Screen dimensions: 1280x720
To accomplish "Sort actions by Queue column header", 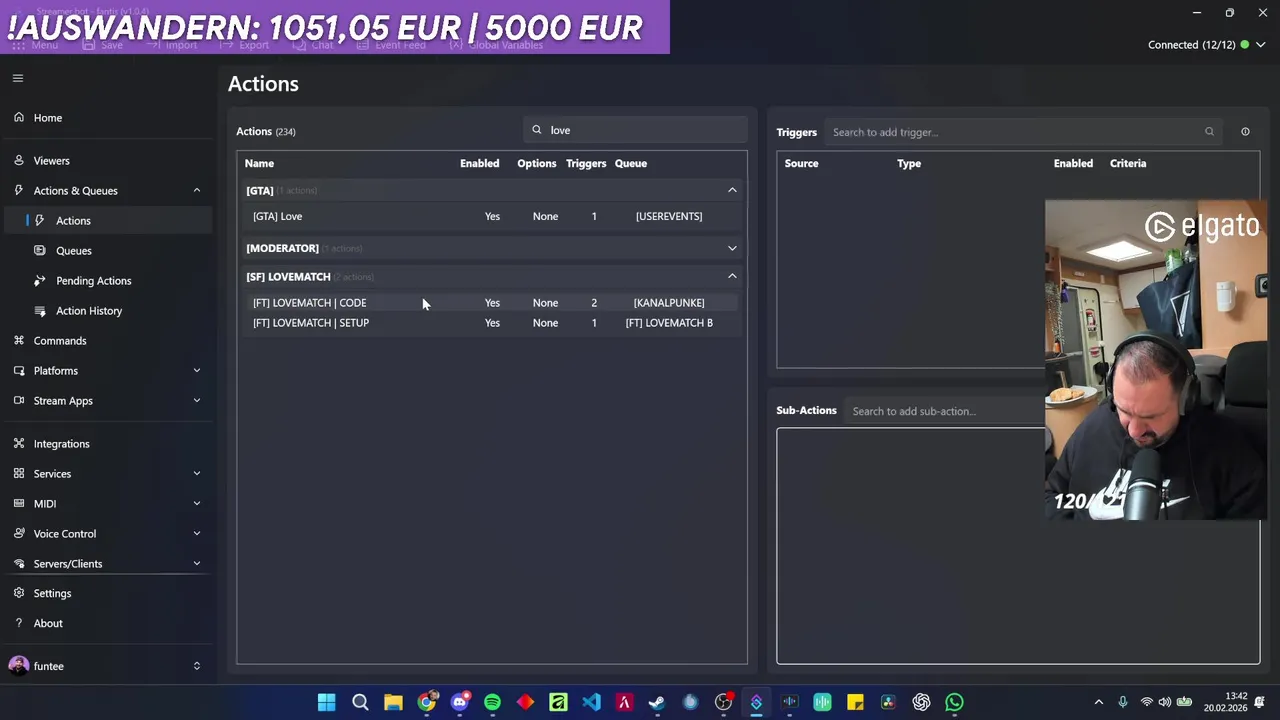I will pyautogui.click(x=631, y=163).
